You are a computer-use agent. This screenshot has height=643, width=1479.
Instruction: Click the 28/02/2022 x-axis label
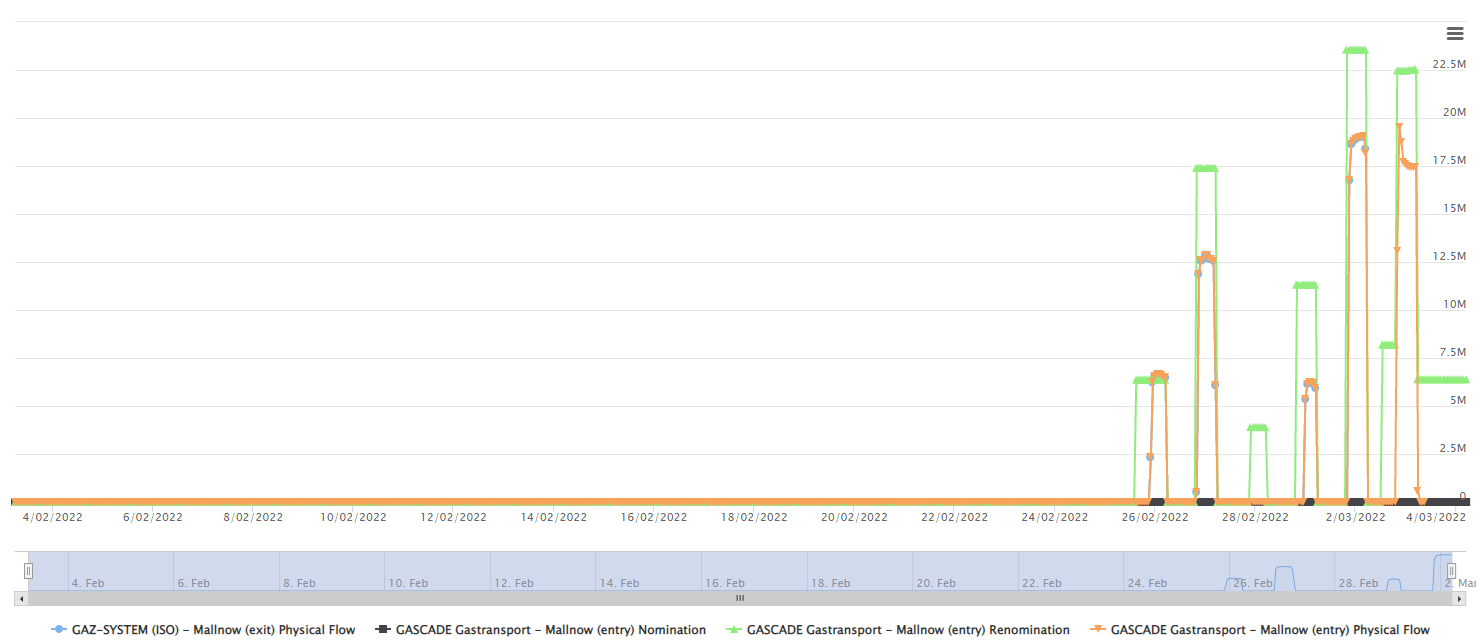pos(1255,517)
